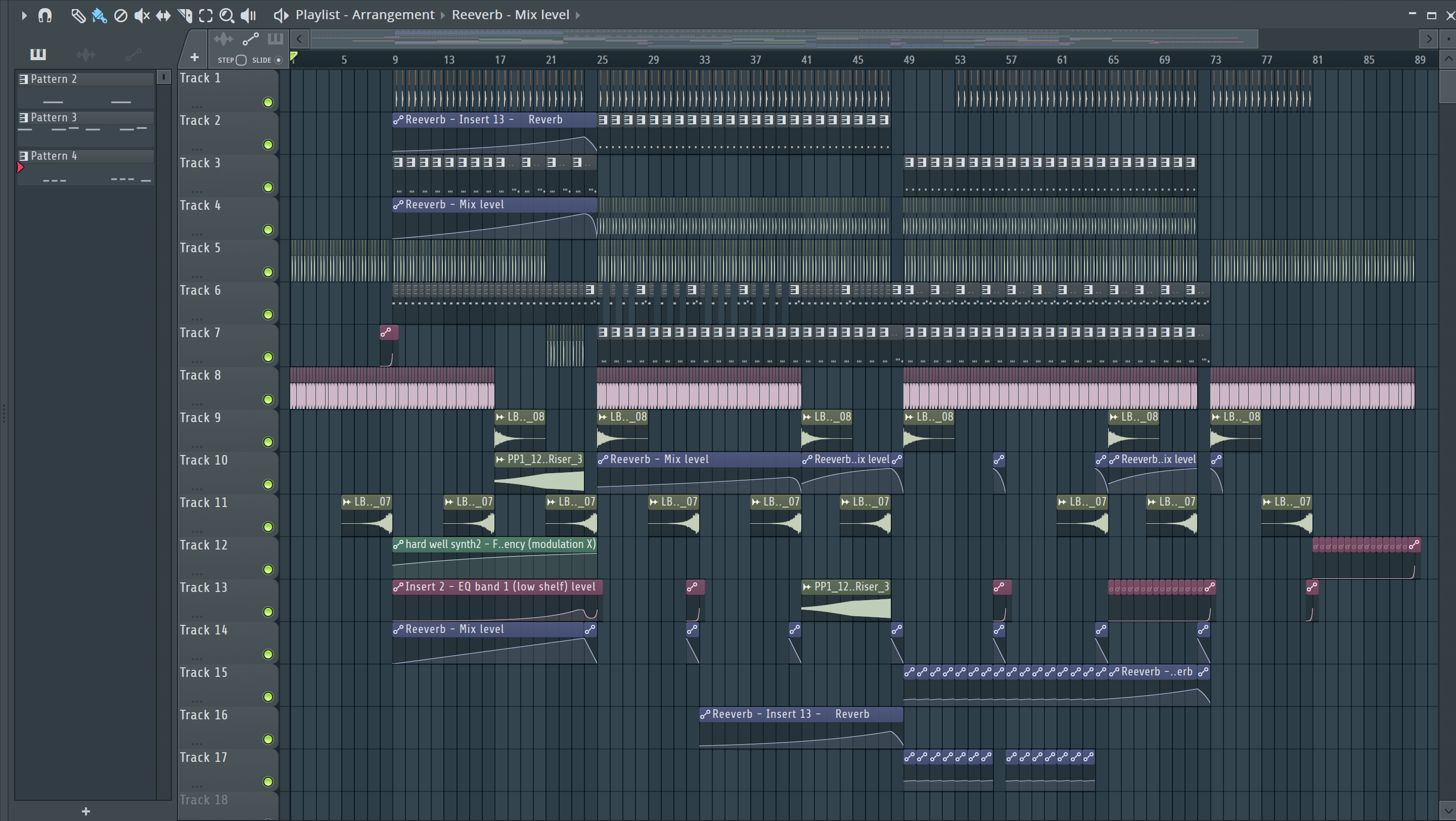This screenshot has height=821, width=1456.
Task: Click the timeline scroll-right arrow
Action: (x=1429, y=39)
